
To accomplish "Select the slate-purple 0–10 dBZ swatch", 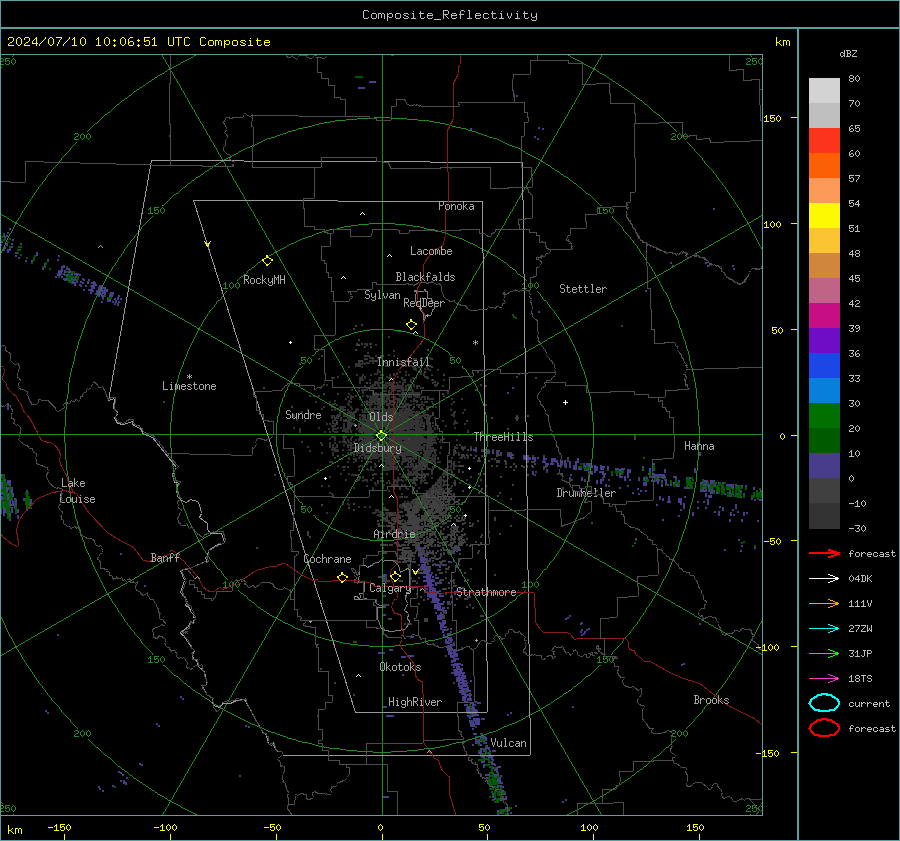I will pos(824,466).
